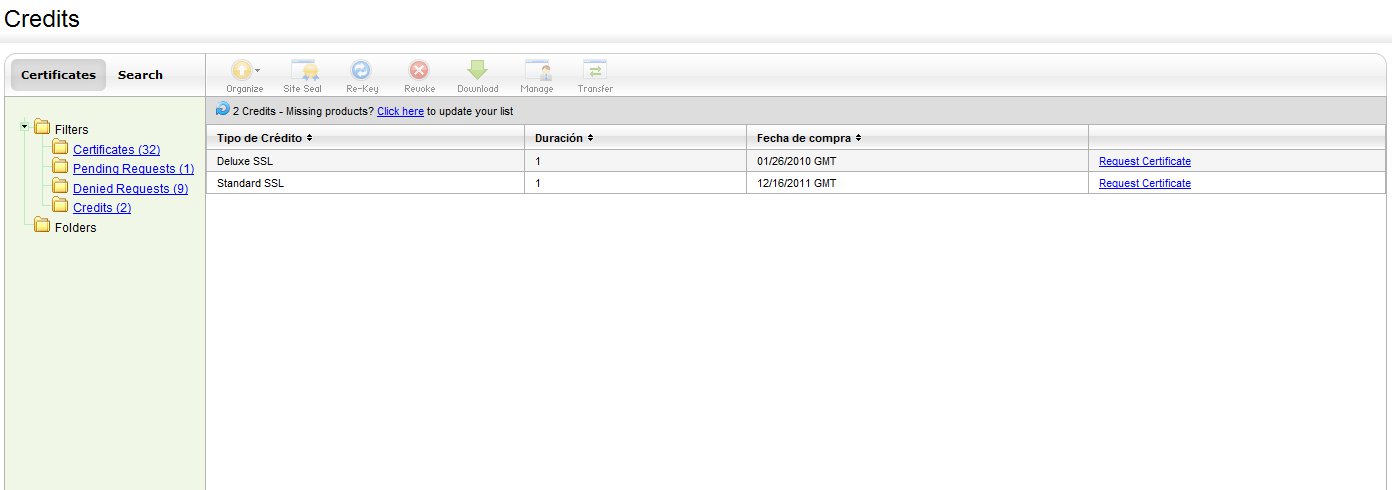Click the Organize toolbar icon
This screenshot has width=1392, height=490.
[243, 71]
